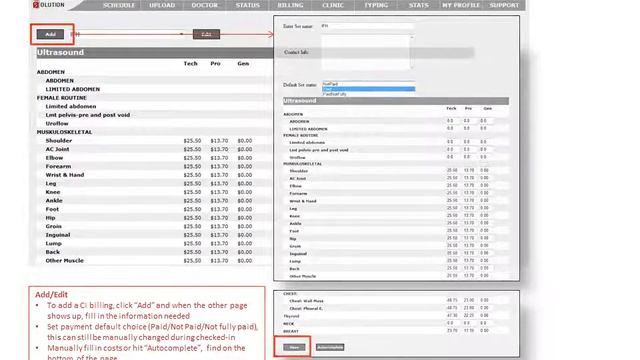
Task: Click $0.00 Gen price for Groin
Action: tap(245, 227)
